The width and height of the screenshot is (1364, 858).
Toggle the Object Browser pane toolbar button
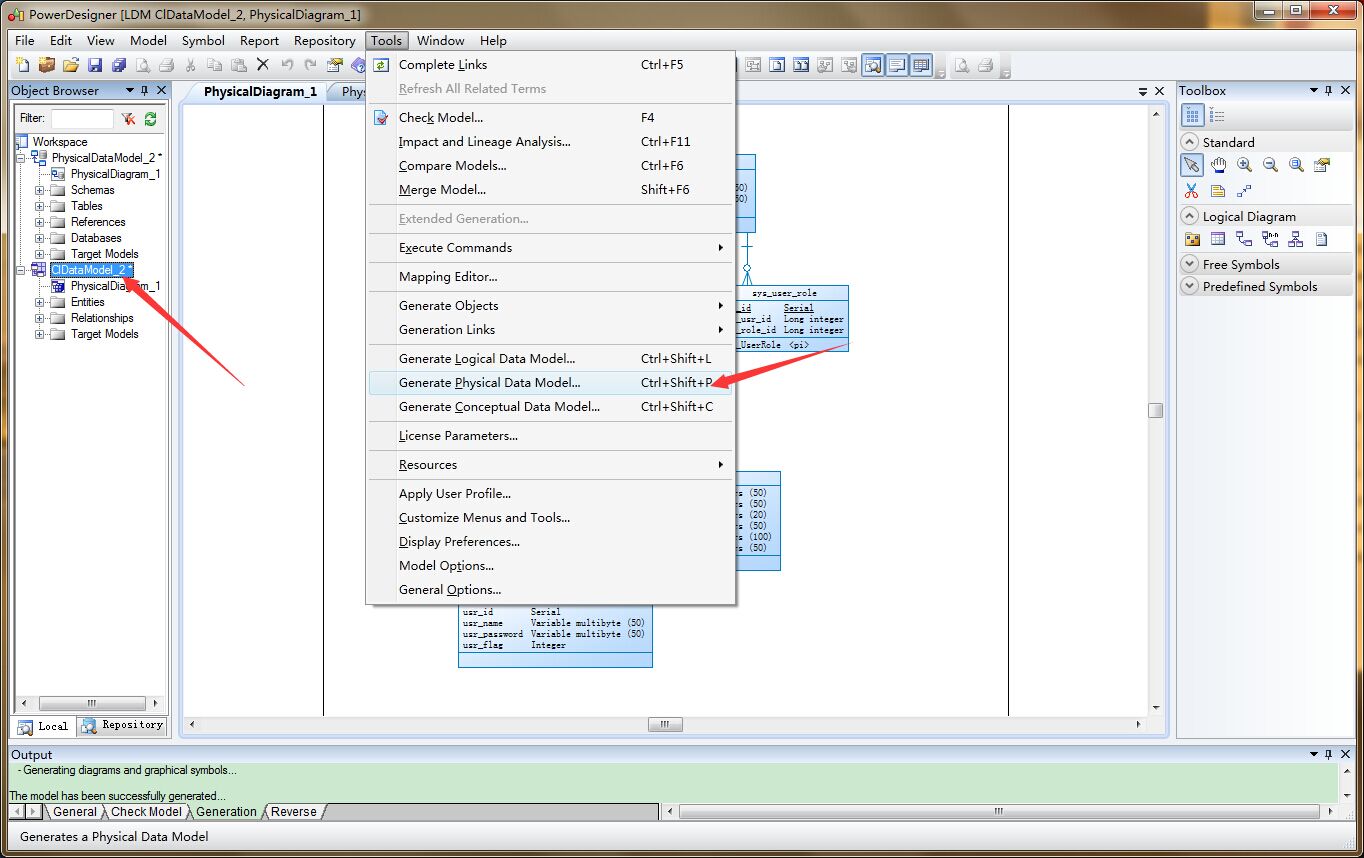coord(873,65)
